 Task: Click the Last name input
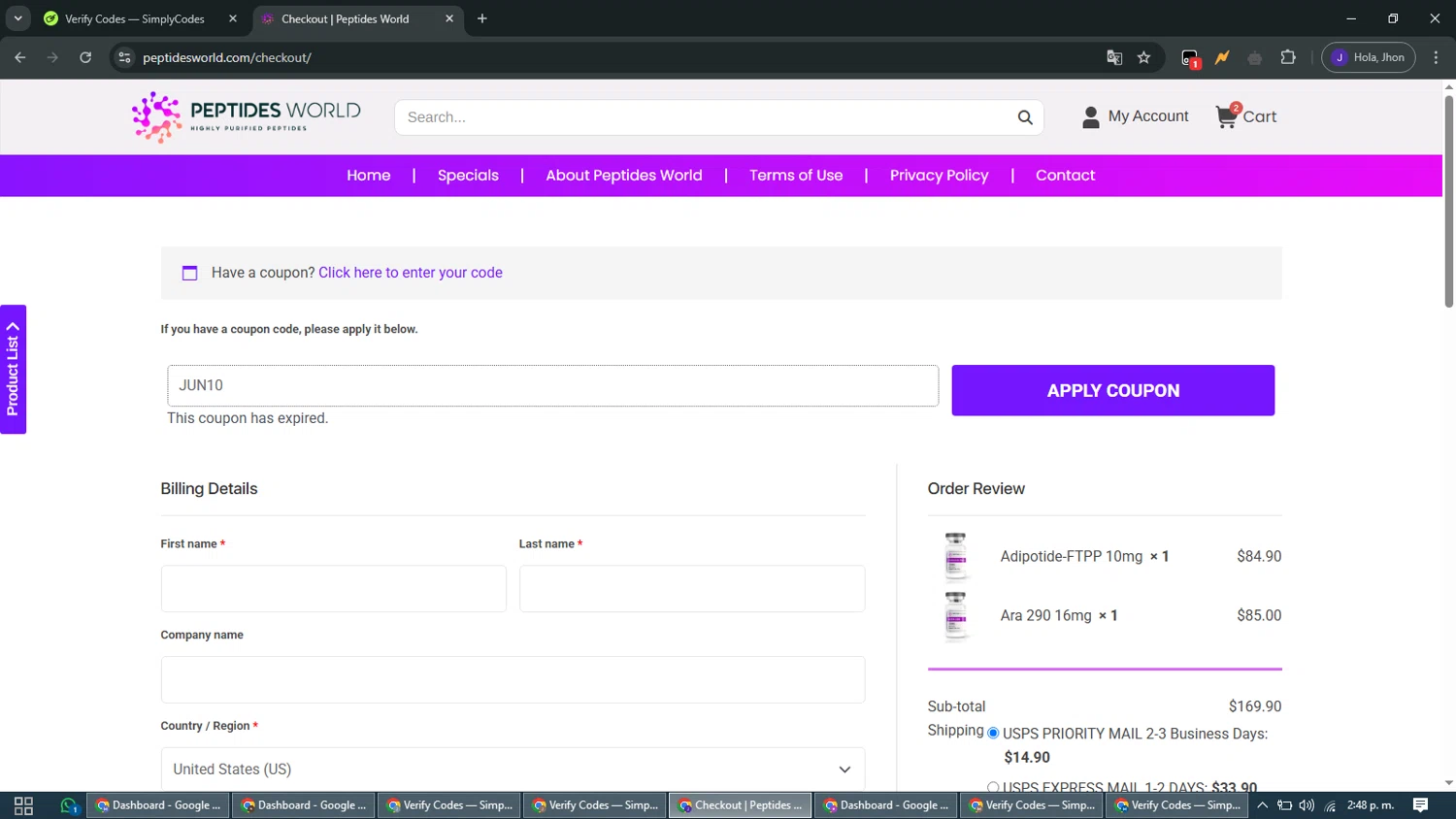point(692,589)
